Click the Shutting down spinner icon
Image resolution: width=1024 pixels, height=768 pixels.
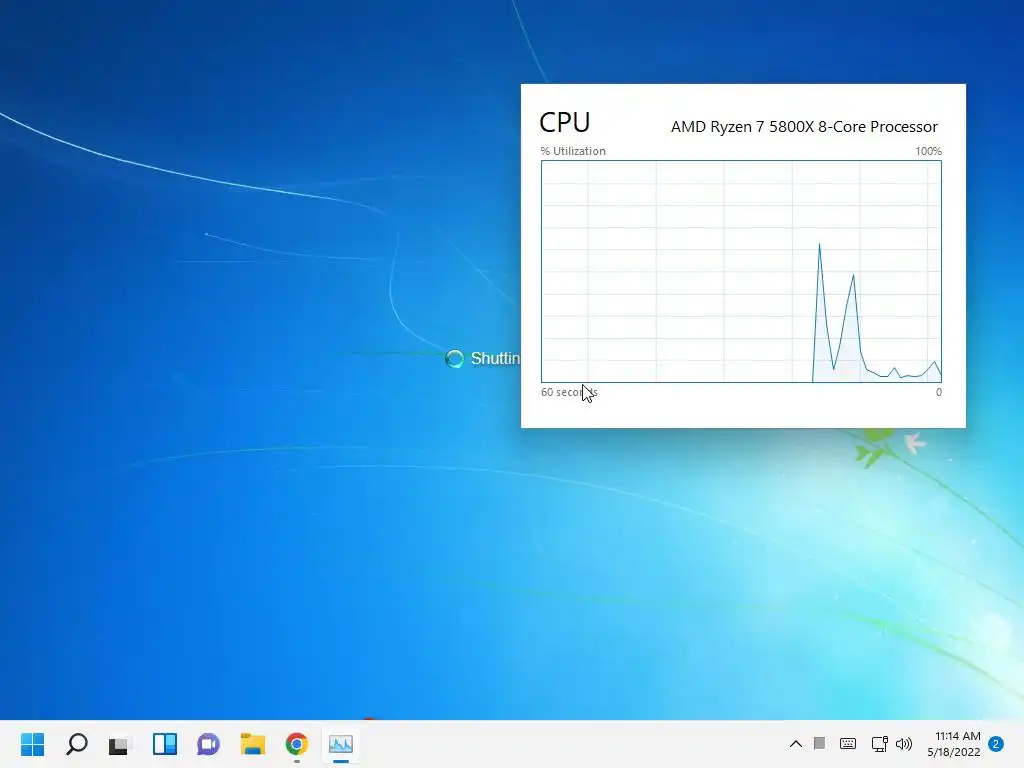[x=455, y=359]
